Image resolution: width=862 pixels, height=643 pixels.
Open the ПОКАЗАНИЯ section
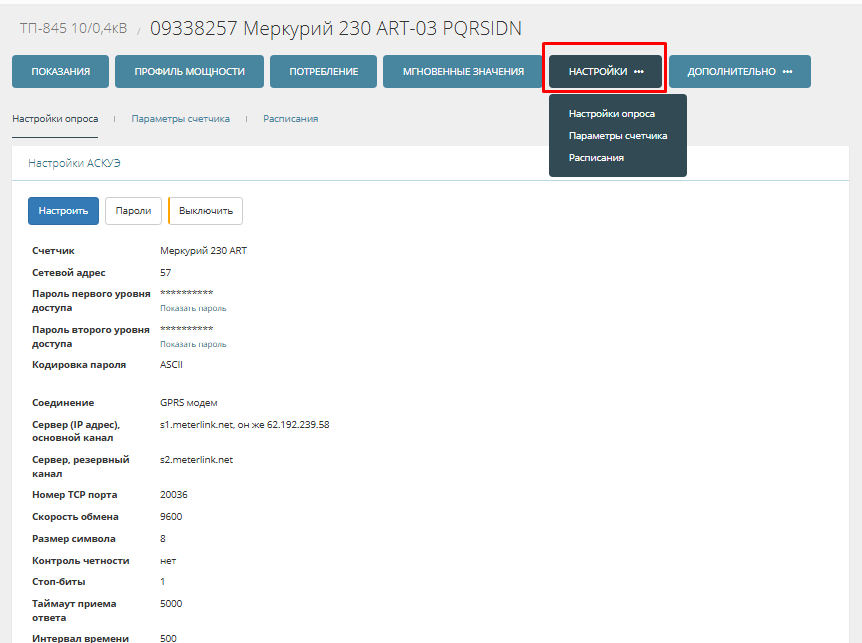[61, 72]
